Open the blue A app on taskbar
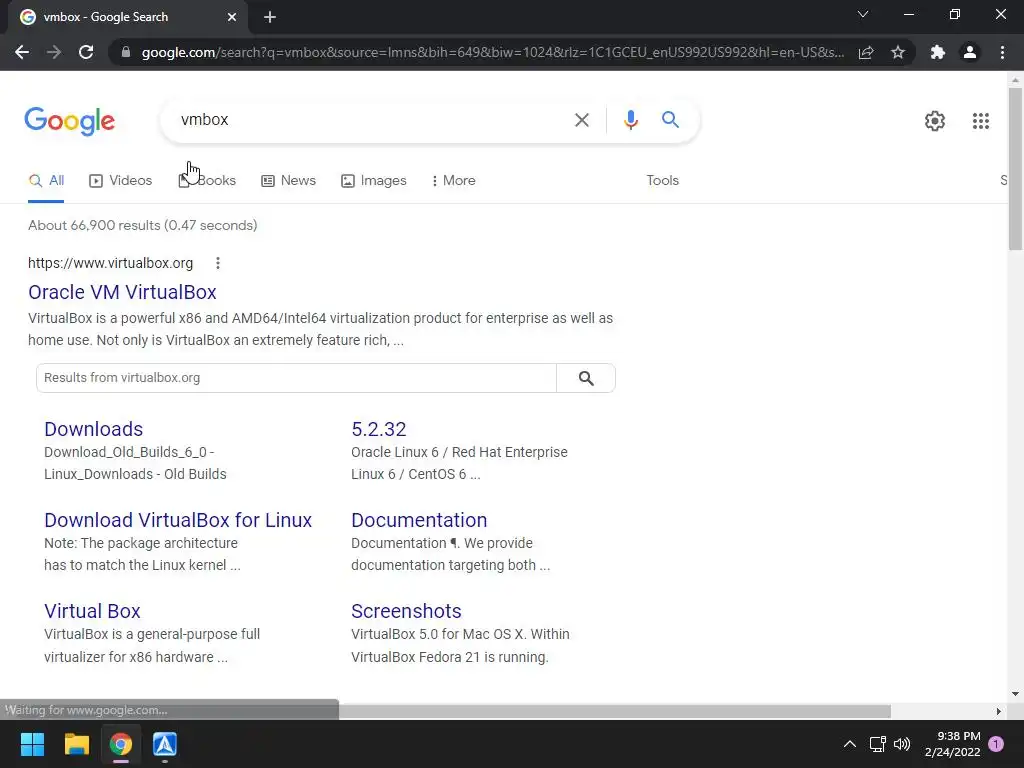The width and height of the screenshot is (1024, 768). 165,744
